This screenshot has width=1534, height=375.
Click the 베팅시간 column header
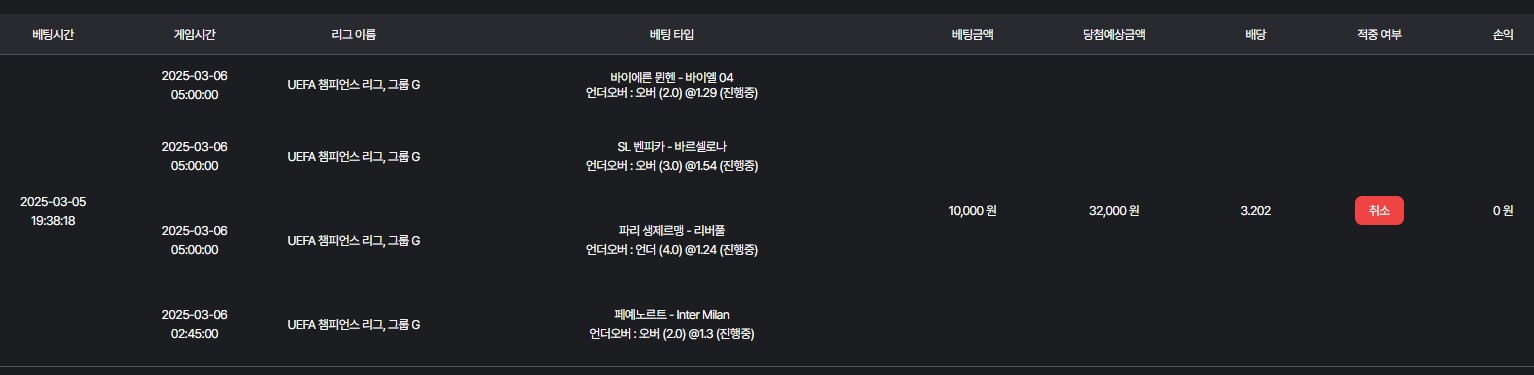point(53,34)
